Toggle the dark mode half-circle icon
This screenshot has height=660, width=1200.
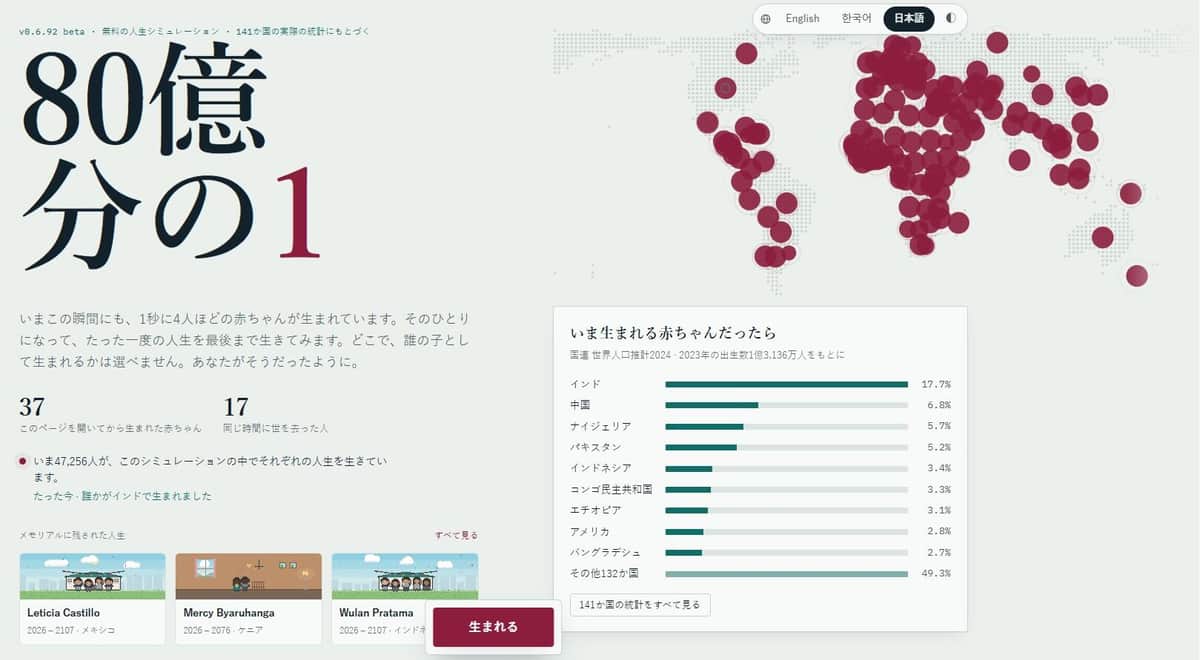coord(950,18)
